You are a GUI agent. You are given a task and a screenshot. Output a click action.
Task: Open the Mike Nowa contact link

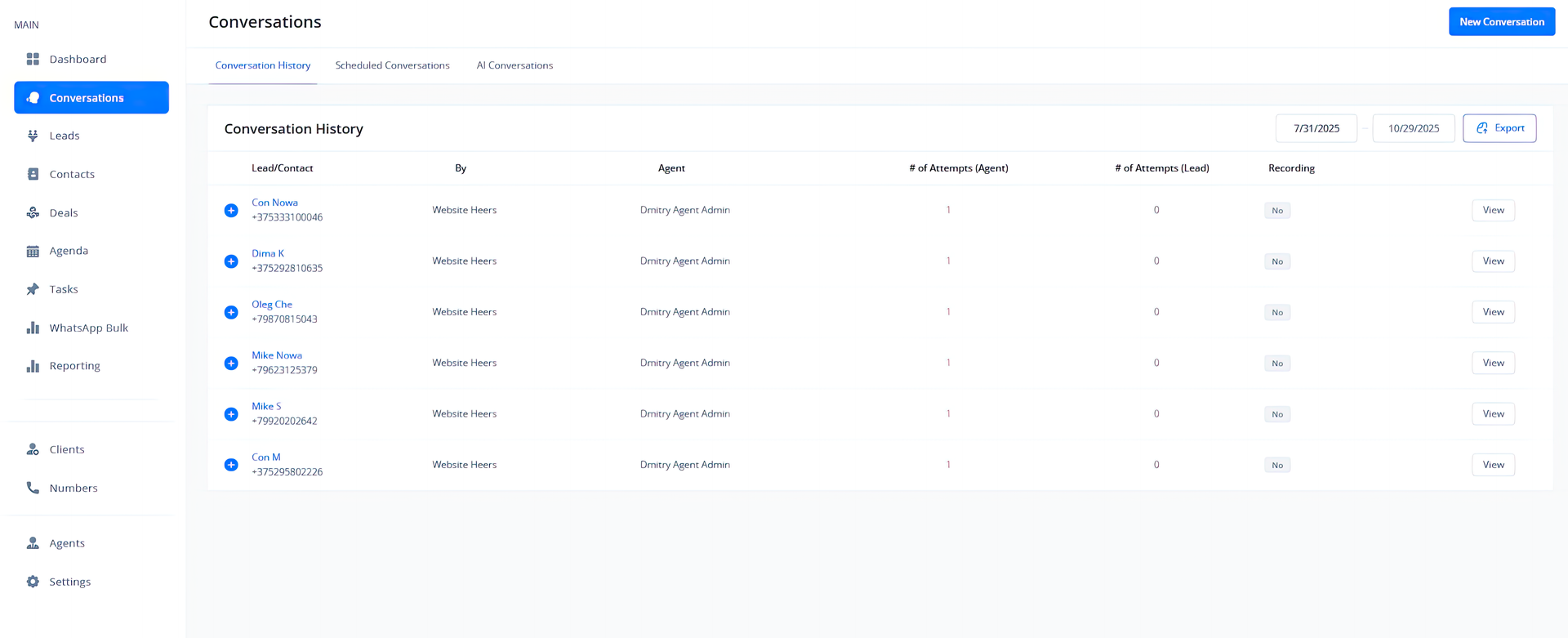coord(277,355)
